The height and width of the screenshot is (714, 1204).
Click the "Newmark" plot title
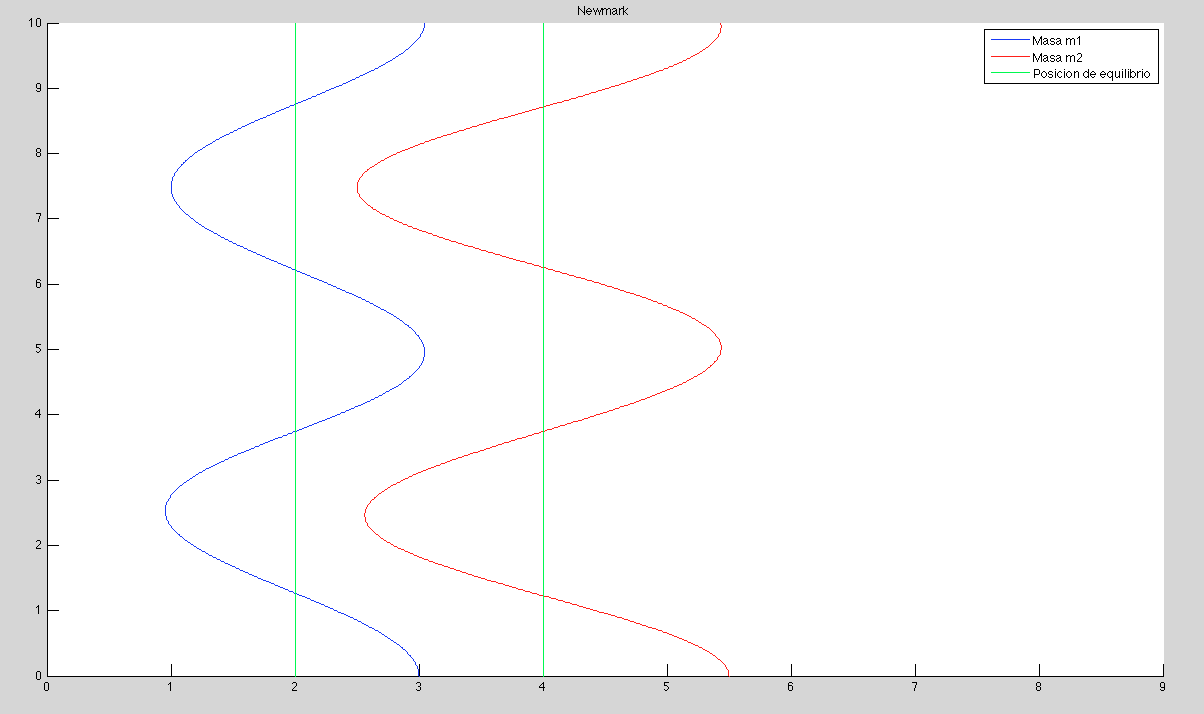click(602, 11)
